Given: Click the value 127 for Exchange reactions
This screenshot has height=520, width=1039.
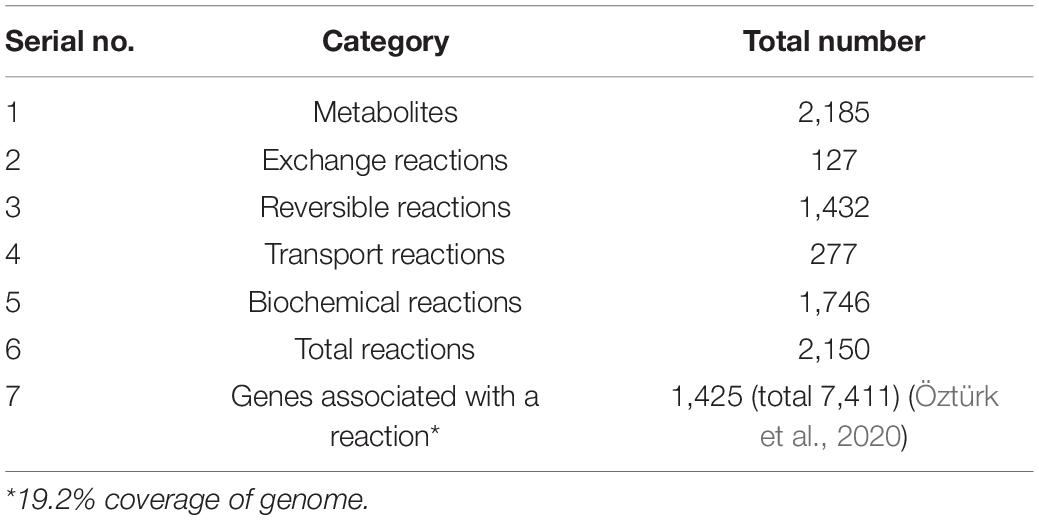Looking at the screenshot, I should (834, 160).
